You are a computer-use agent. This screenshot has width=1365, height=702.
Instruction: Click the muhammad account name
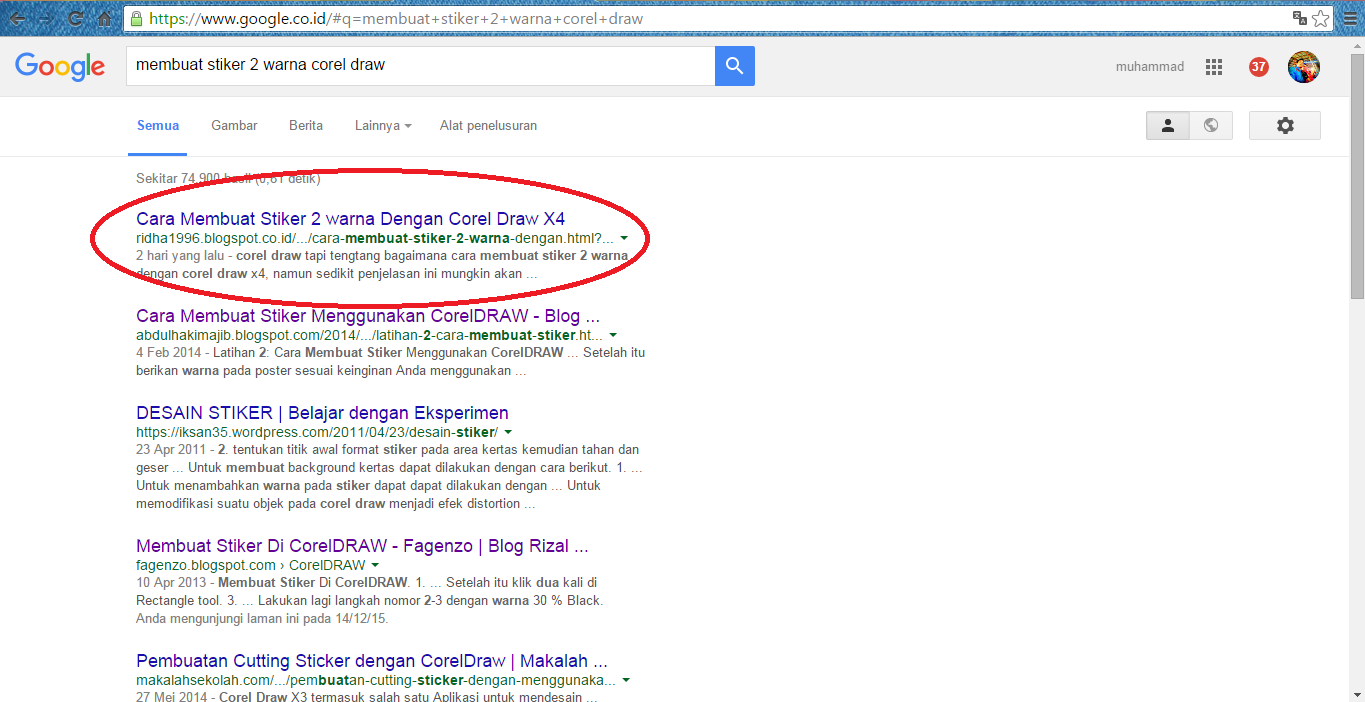tap(1150, 67)
